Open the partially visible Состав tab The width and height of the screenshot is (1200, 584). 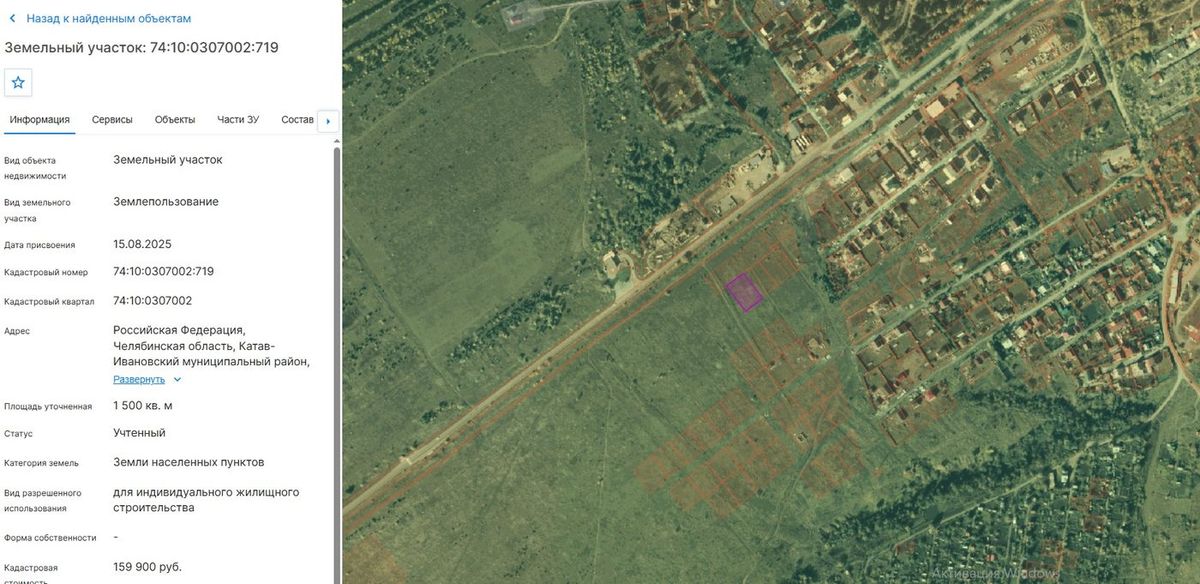coord(298,120)
